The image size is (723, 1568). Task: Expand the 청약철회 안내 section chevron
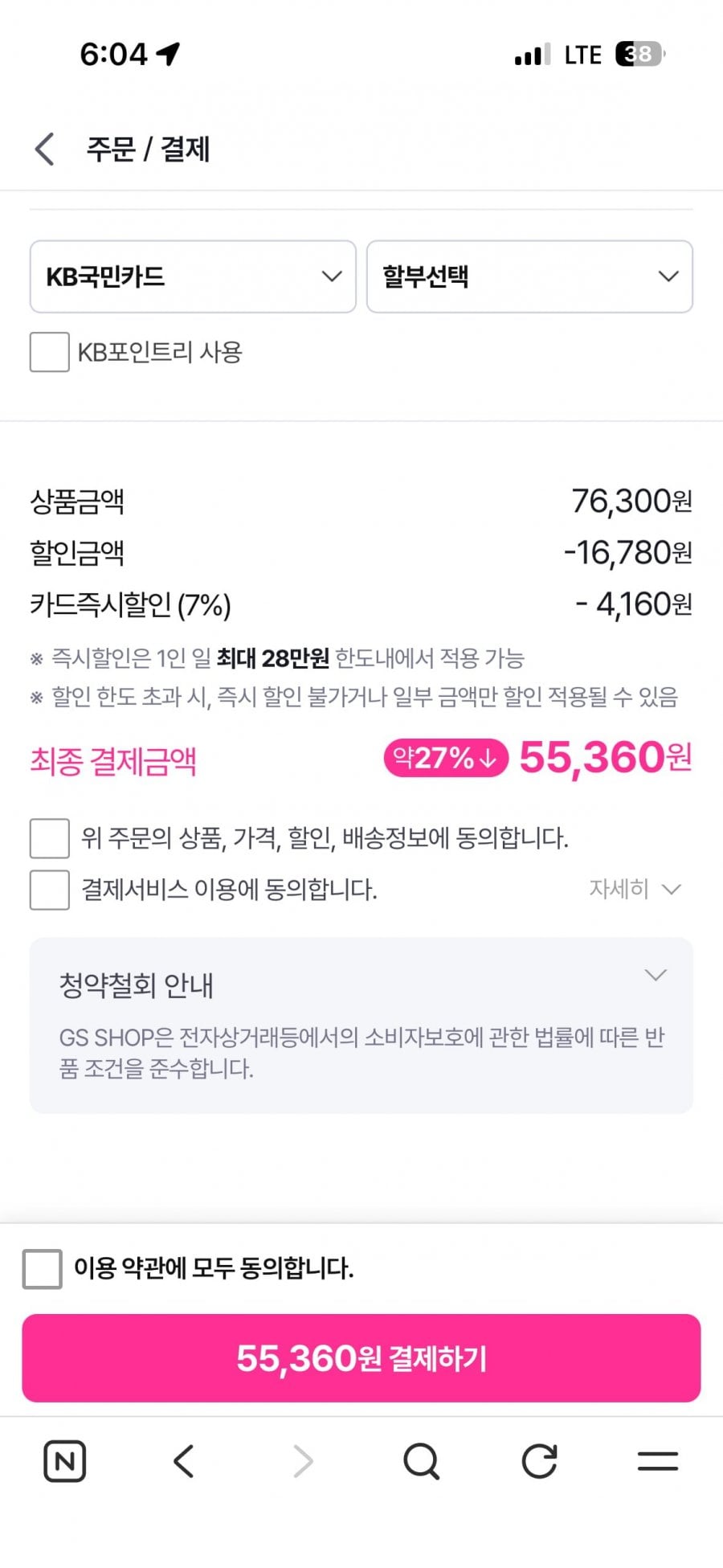[656, 976]
